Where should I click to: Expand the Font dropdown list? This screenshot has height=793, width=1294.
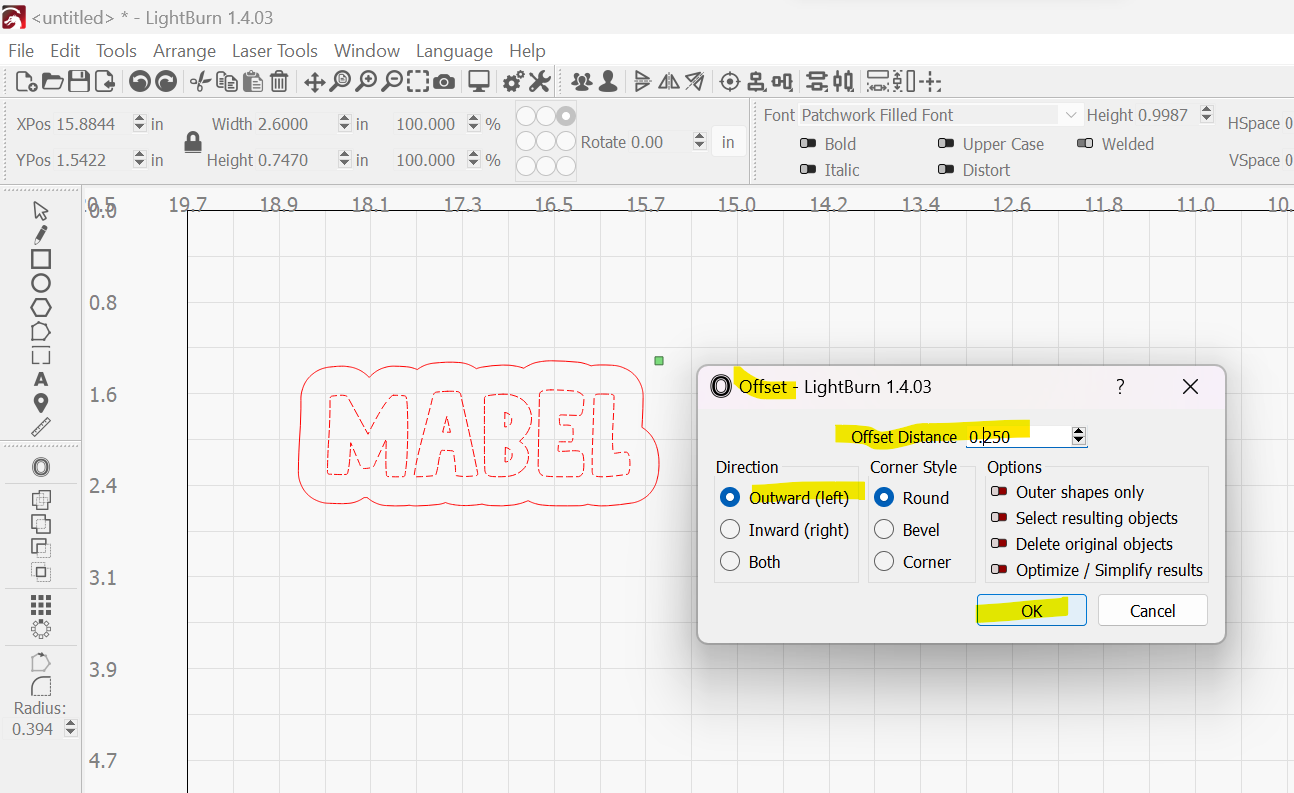pos(1071,115)
